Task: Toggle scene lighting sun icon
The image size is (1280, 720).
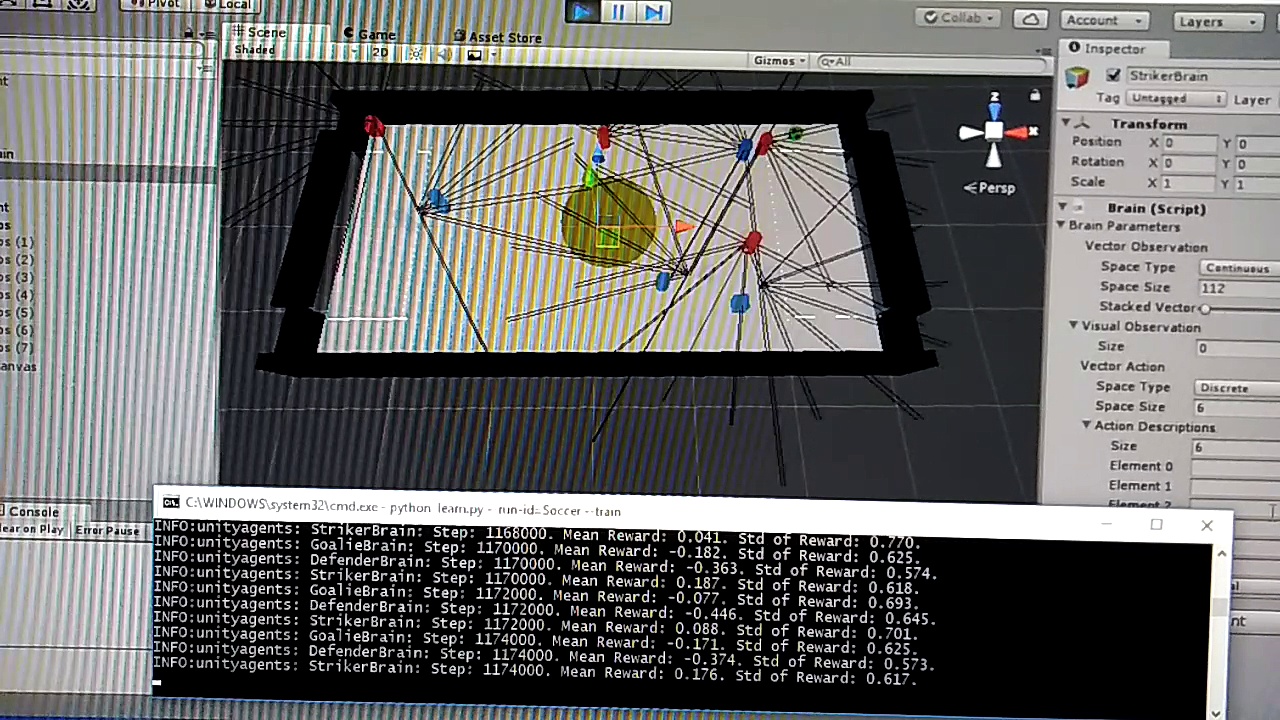Action: pyautogui.click(x=416, y=54)
